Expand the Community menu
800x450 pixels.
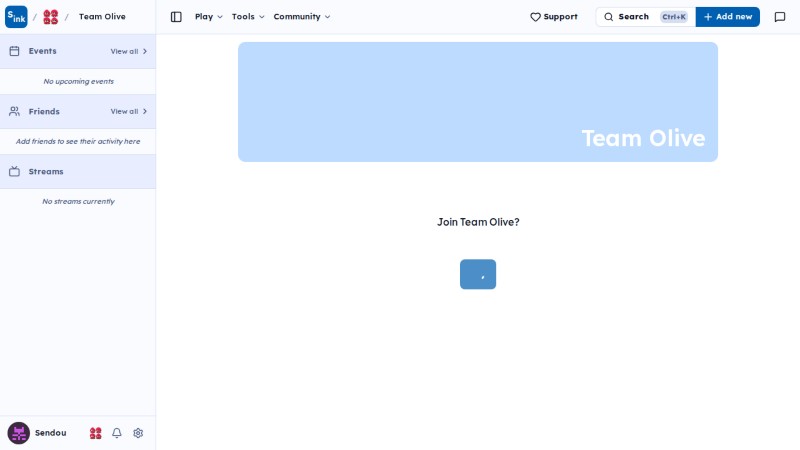click(x=302, y=17)
